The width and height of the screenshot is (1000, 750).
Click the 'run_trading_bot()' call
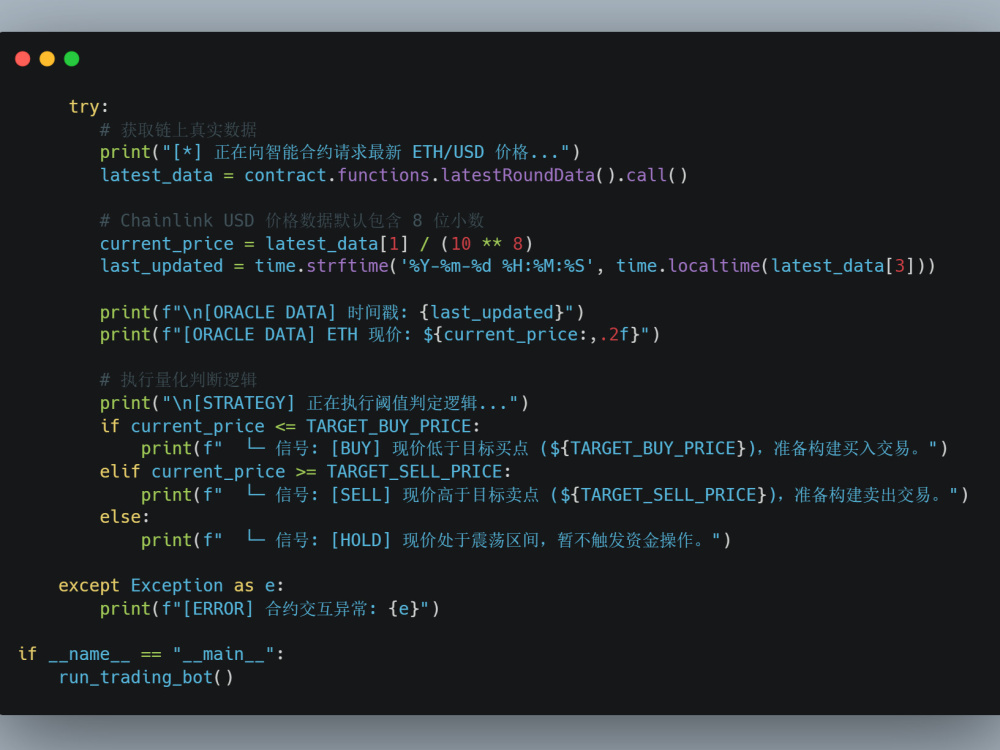click(x=146, y=677)
